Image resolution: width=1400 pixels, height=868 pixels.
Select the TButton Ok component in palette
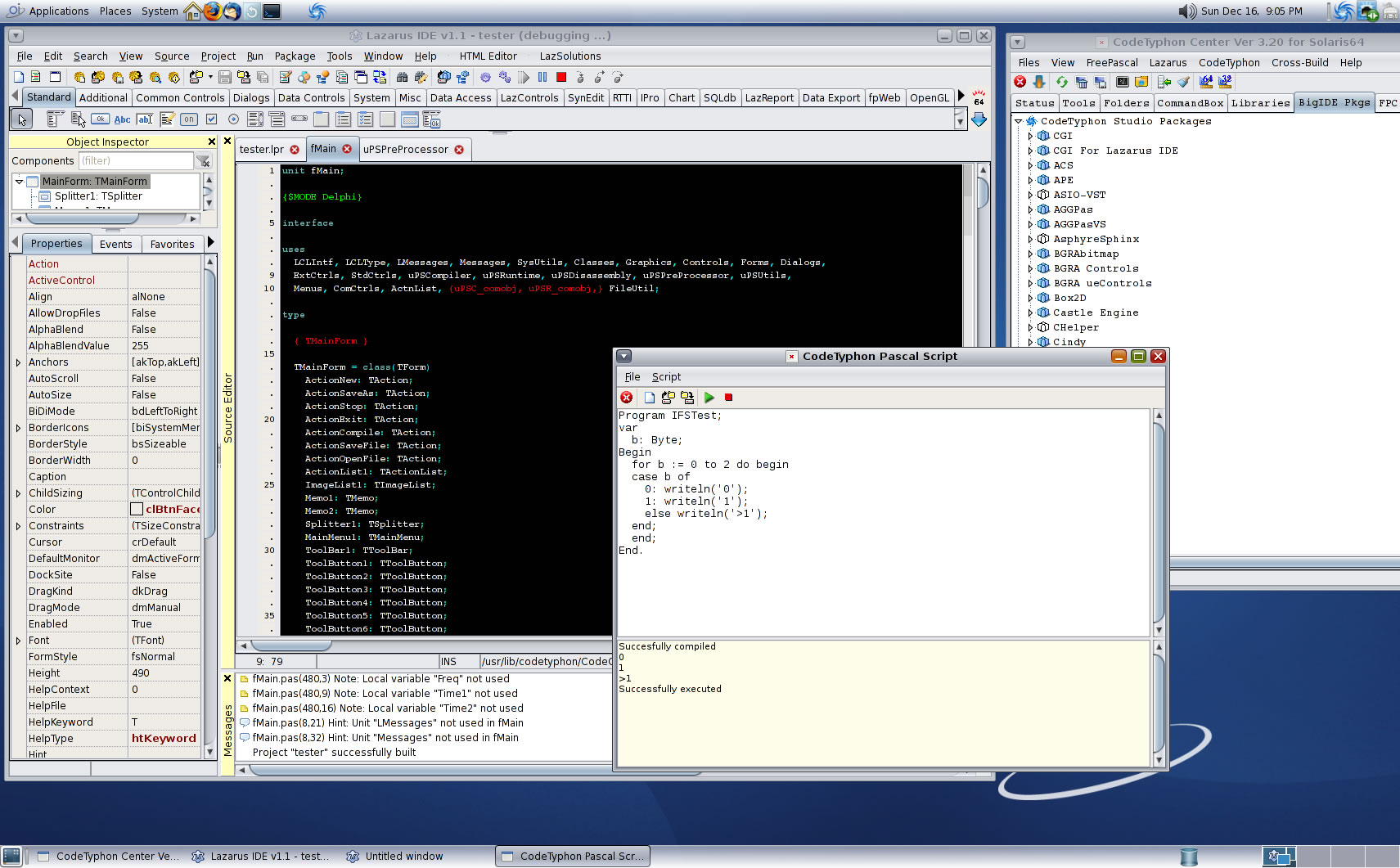coord(100,119)
